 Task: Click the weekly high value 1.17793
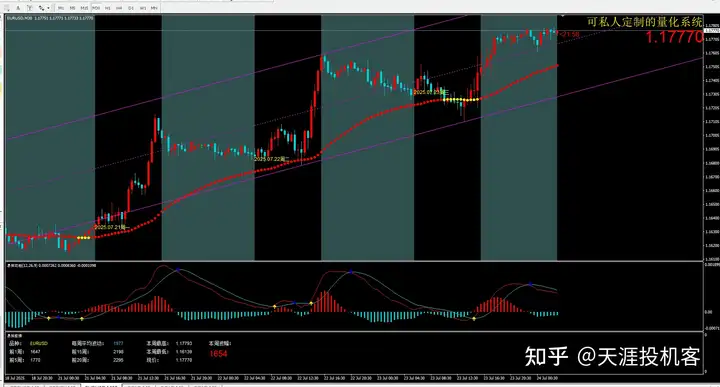(x=184, y=343)
